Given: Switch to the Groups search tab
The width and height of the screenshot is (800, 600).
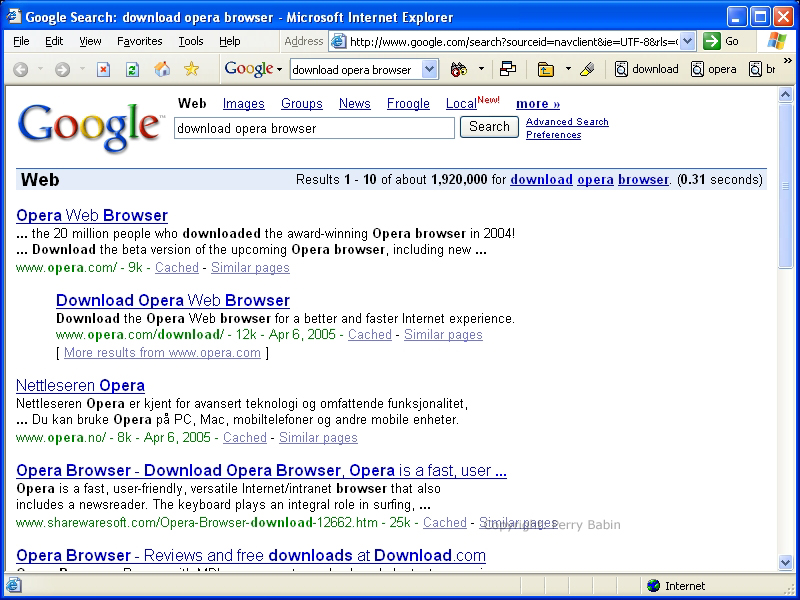Looking at the screenshot, I should coord(302,104).
